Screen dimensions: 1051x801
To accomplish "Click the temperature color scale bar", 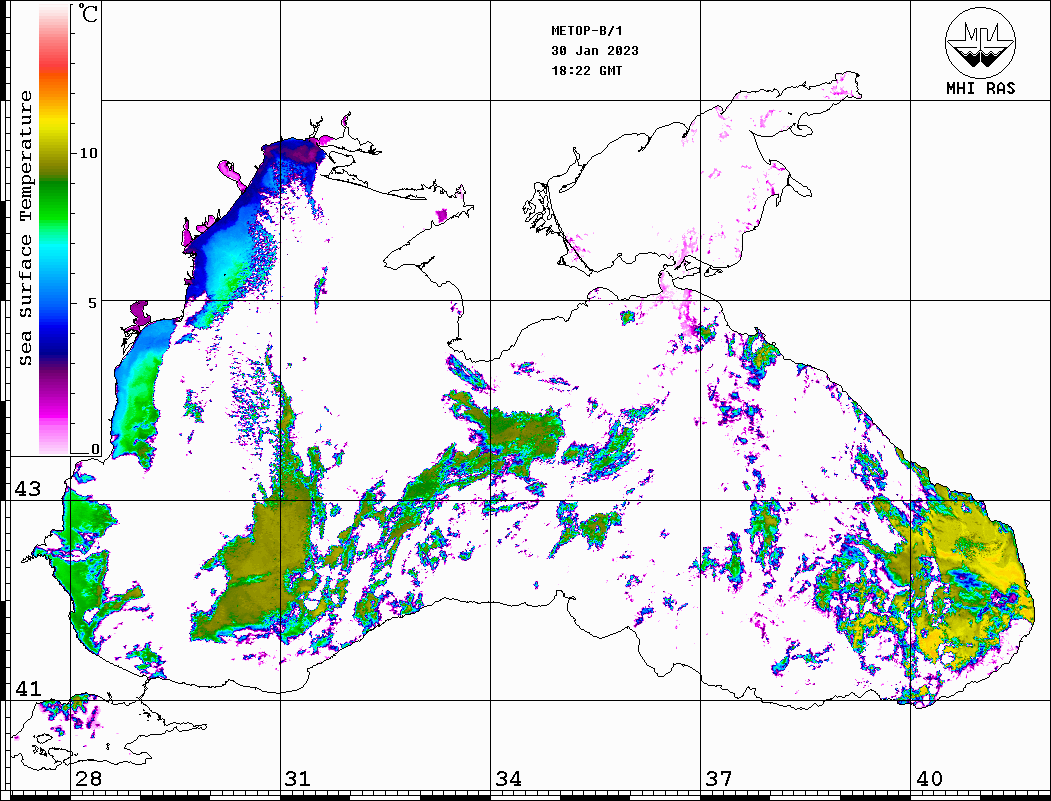I will [x=54, y=229].
